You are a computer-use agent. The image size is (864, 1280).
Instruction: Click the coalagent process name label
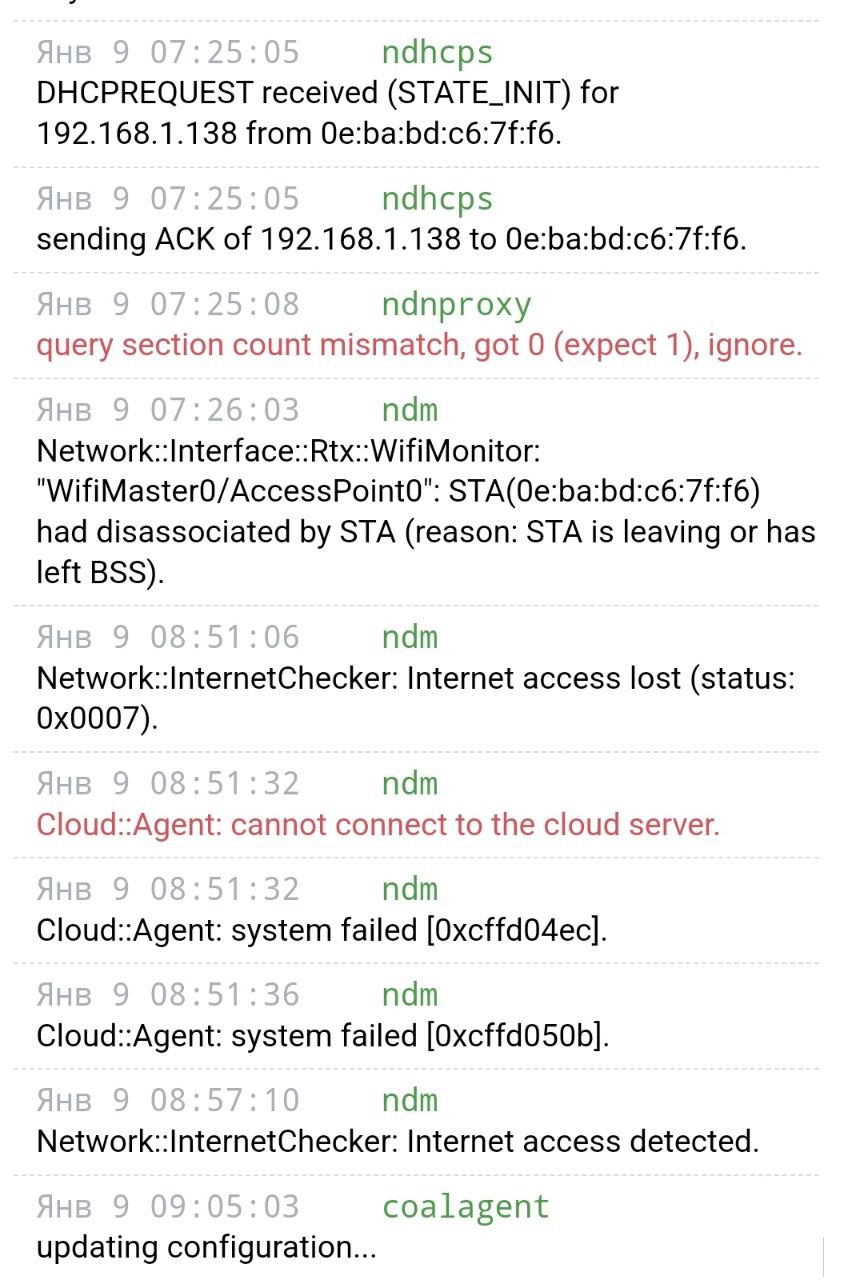click(465, 1206)
